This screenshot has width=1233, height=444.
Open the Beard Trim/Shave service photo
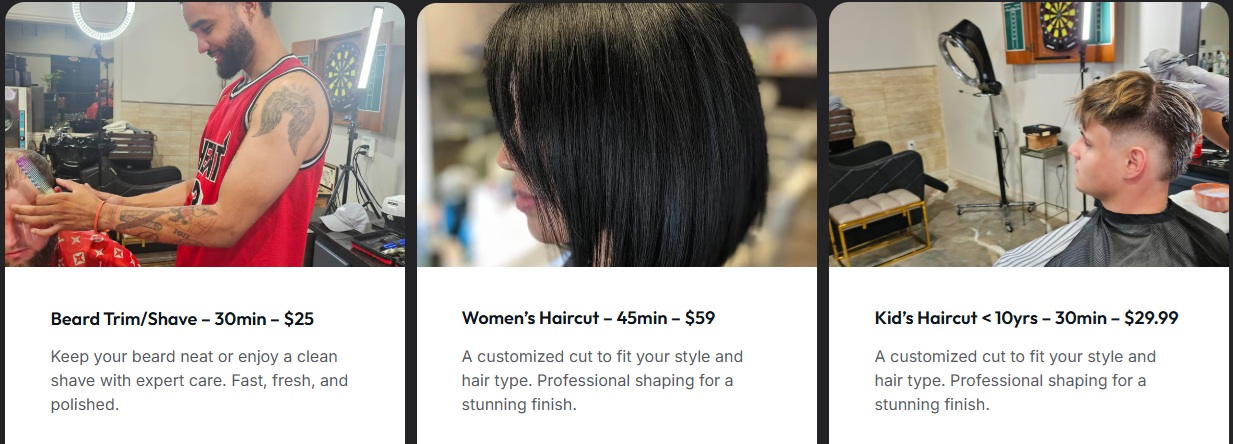click(204, 134)
